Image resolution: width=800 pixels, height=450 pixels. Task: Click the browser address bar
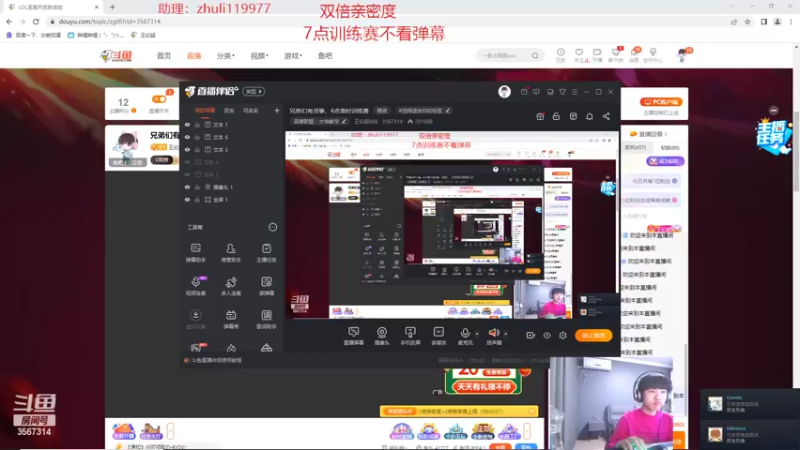tap(388, 21)
